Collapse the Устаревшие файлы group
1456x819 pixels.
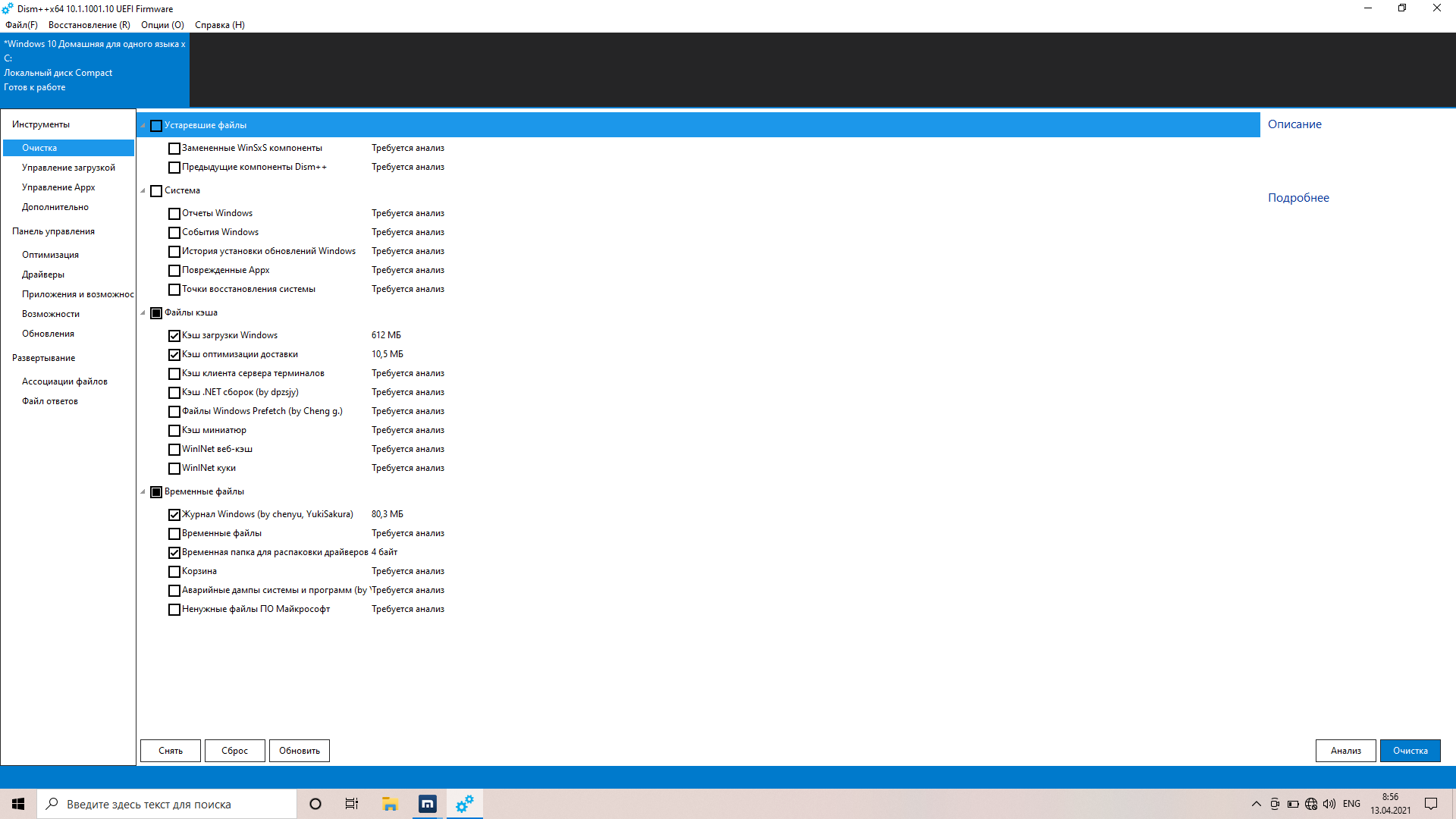click(143, 126)
